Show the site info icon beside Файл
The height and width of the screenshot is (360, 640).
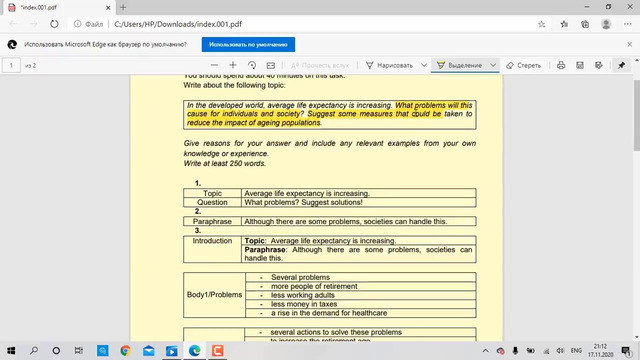pyautogui.click(x=78, y=24)
